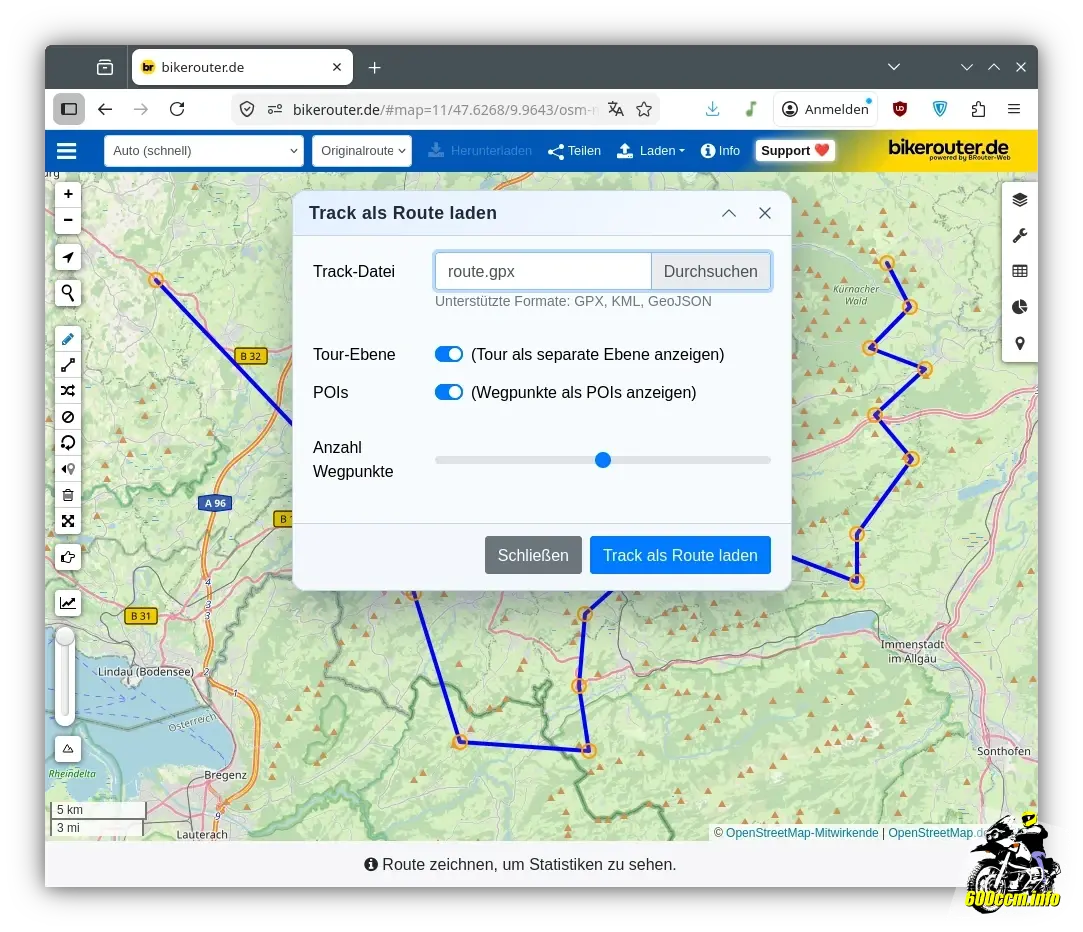Collapse the dialog with the chevron-up icon

pyautogui.click(x=729, y=213)
